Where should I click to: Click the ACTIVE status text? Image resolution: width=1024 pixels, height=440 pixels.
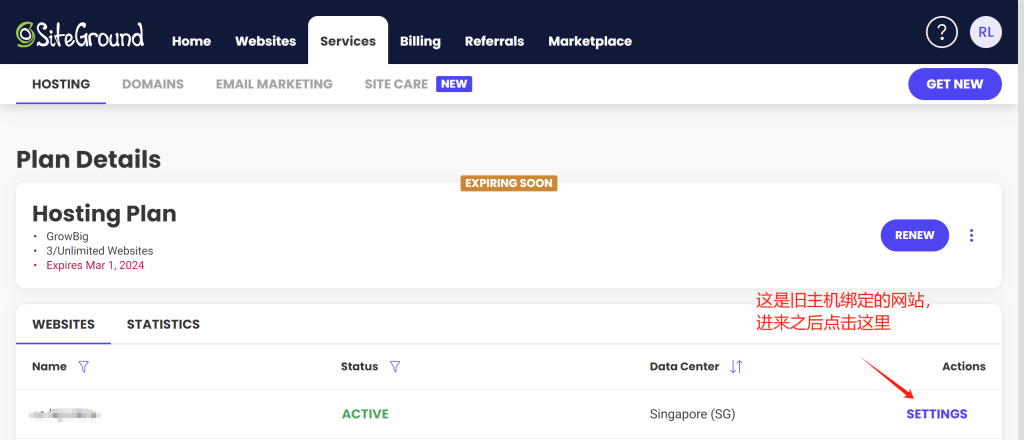(x=365, y=414)
